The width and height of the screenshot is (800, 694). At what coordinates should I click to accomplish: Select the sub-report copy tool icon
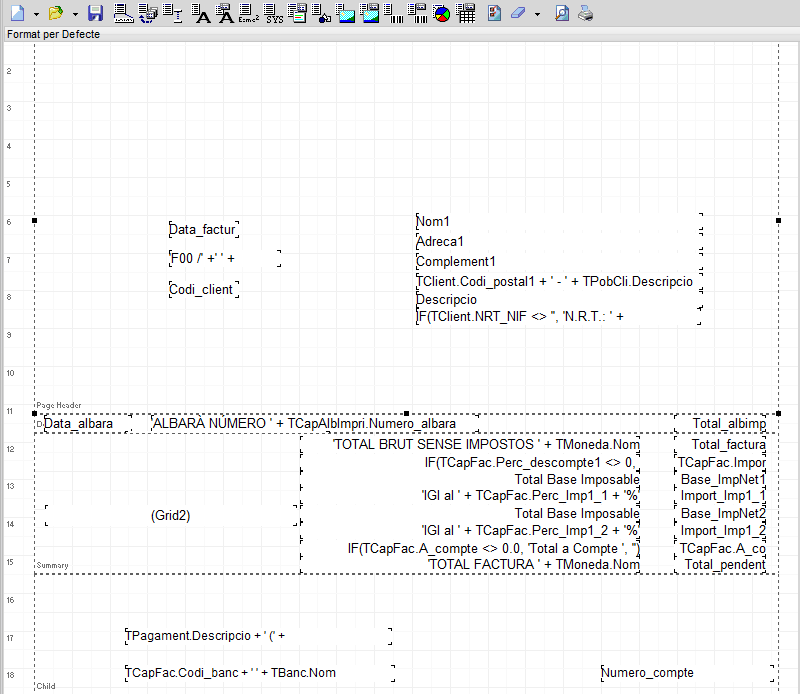[x=148, y=13]
